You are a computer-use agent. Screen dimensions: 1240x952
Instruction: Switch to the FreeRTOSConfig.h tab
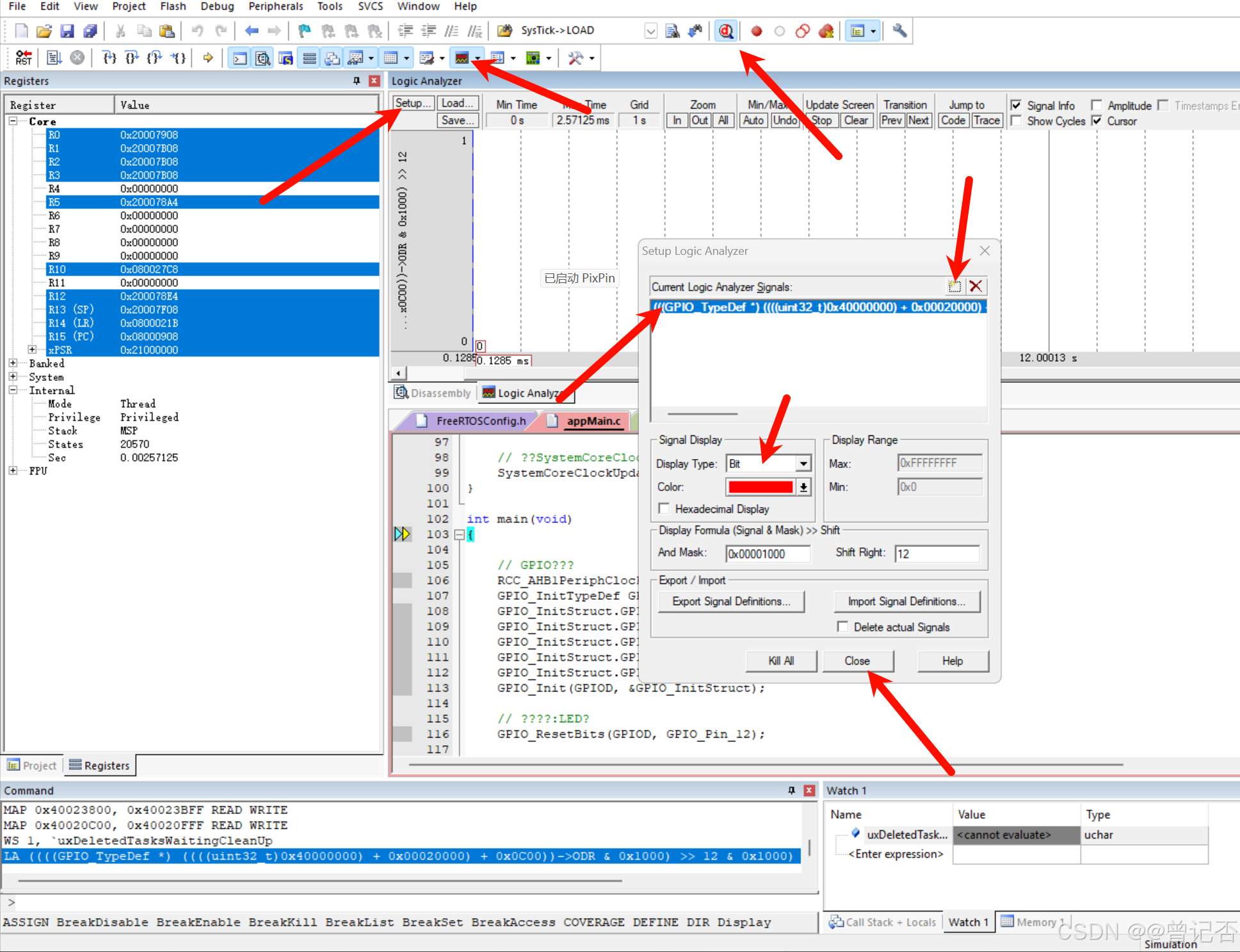tap(480, 421)
